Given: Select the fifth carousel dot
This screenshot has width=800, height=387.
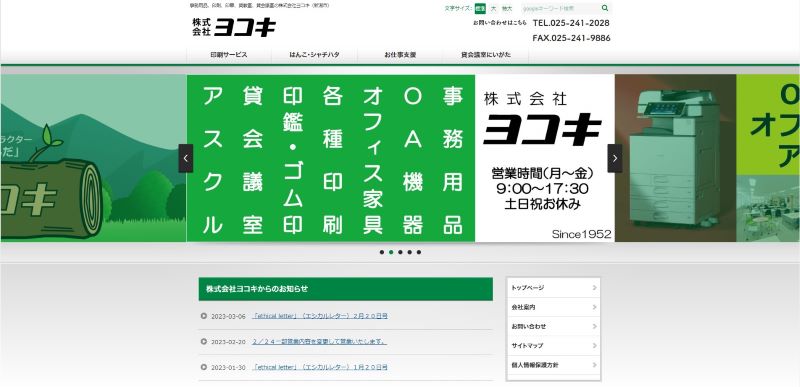Looking at the screenshot, I should 418,252.
